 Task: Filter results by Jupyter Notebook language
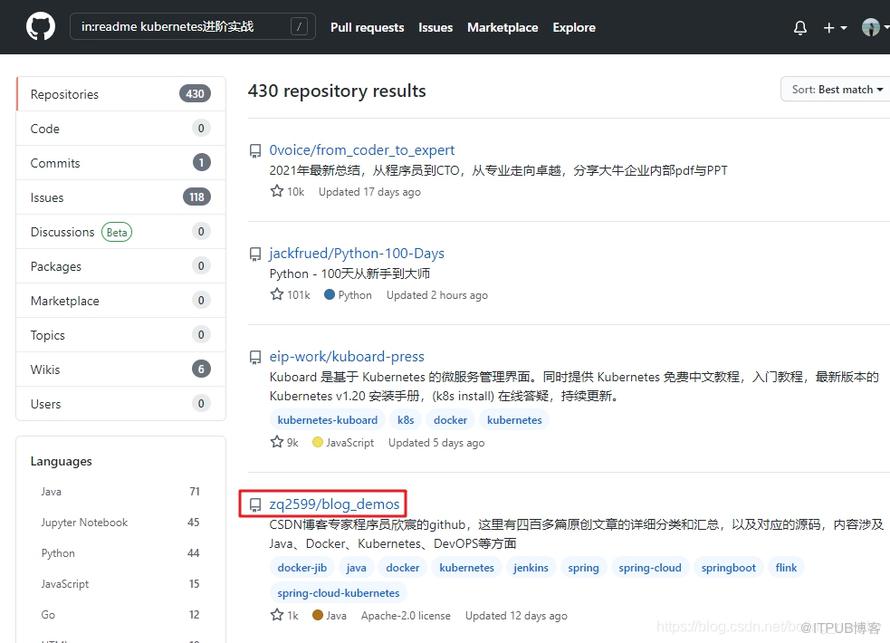(120, 522)
